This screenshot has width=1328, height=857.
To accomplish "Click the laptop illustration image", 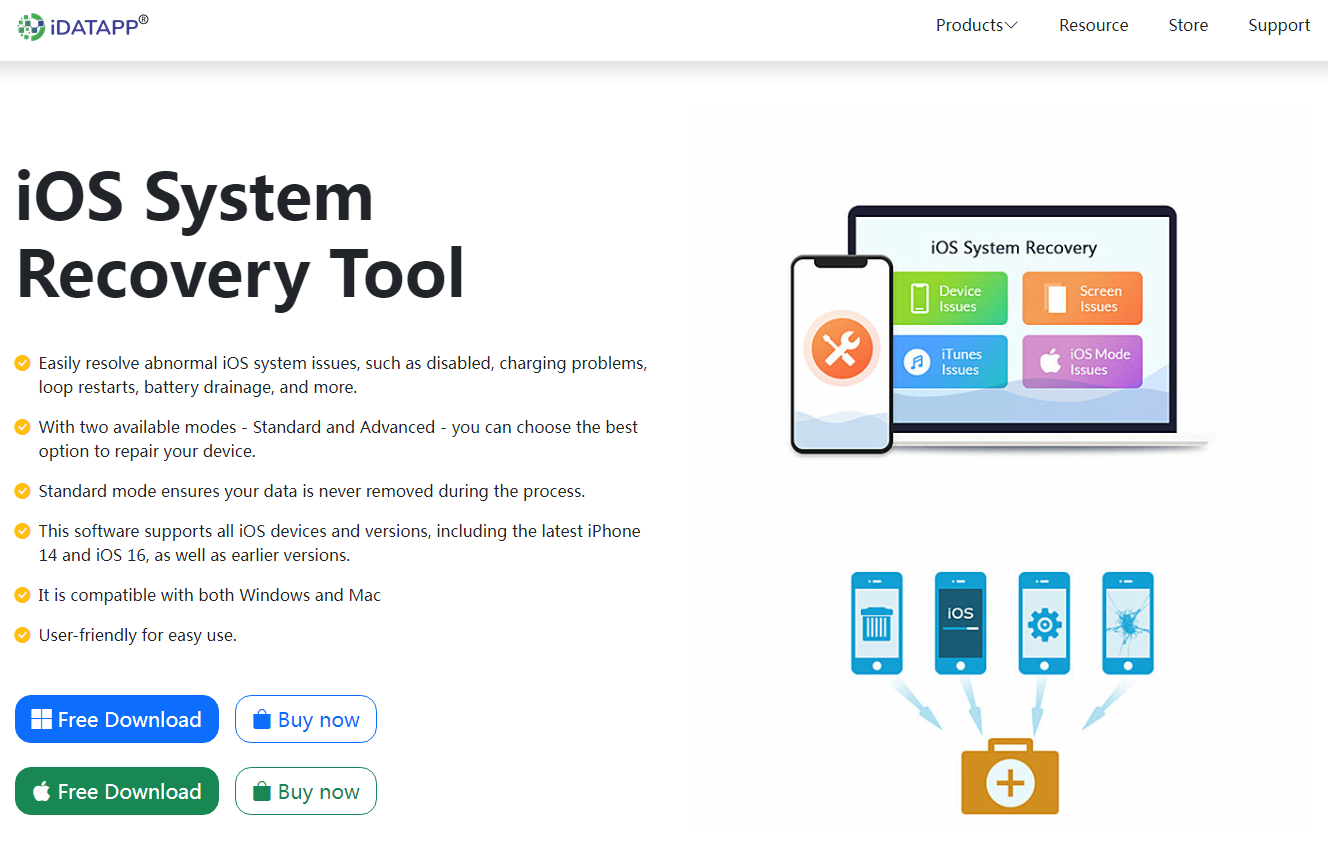I will tap(1000, 330).
